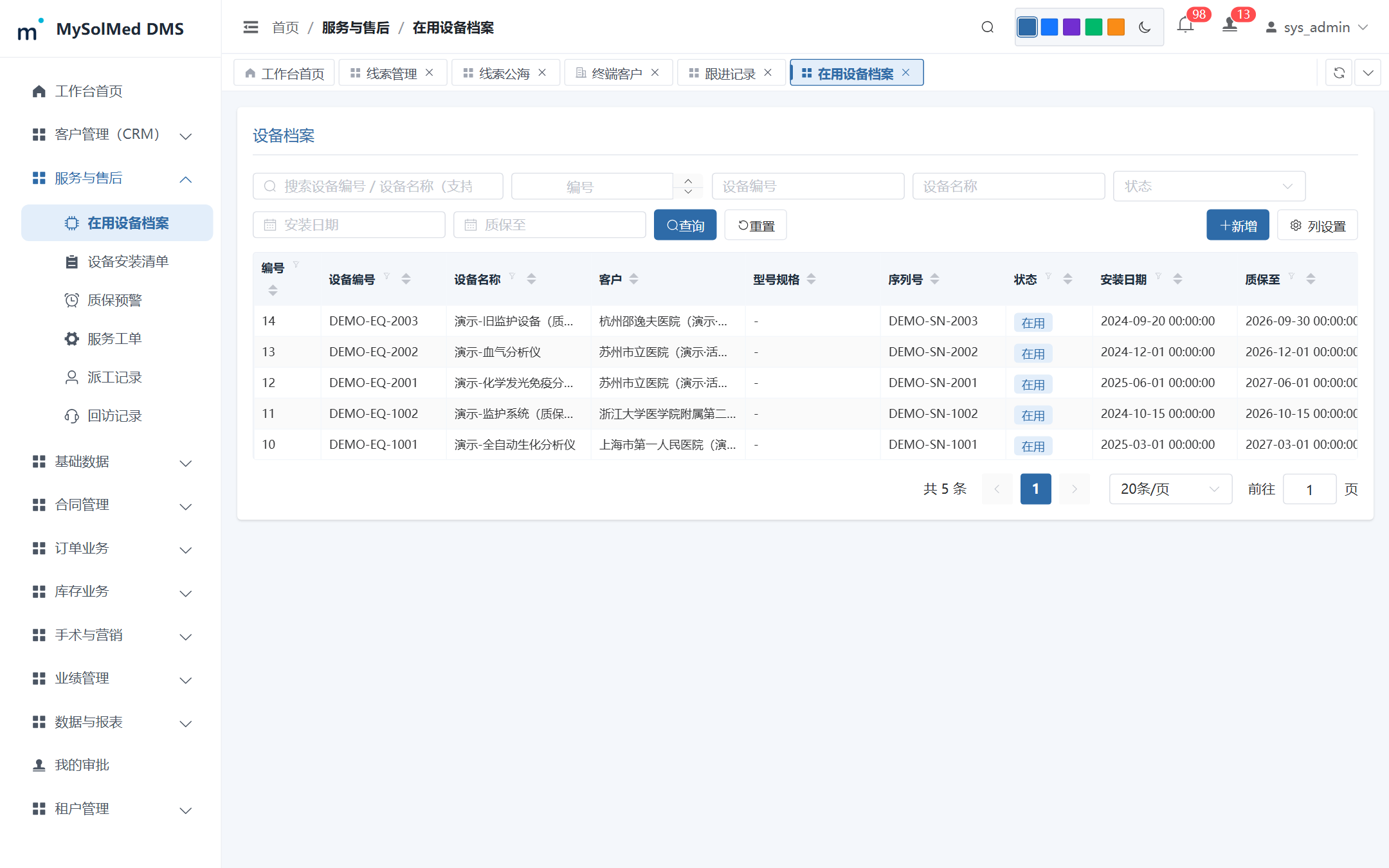
Task: Open 回访记录 sidebar item
Action: [x=117, y=416]
